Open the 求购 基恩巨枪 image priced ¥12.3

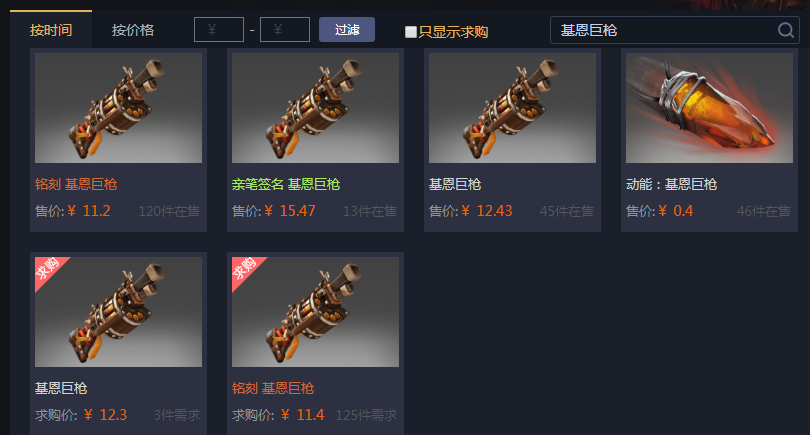pos(118,312)
